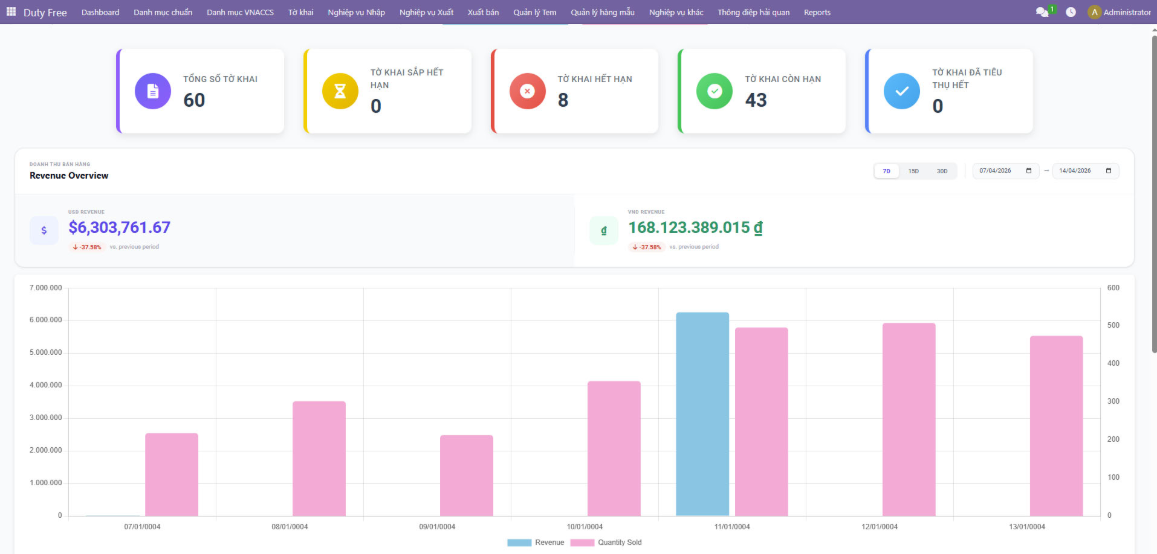Open the Reports menu
The width and height of the screenshot is (1157, 554).
click(x=817, y=12)
